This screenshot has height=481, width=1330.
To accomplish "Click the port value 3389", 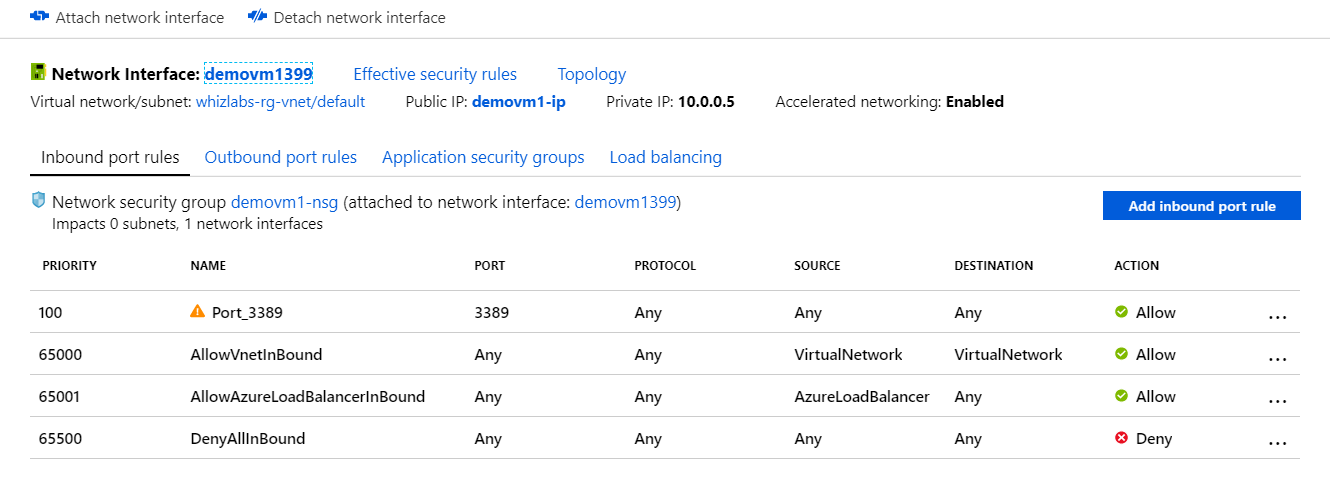I will tap(492, 312).
